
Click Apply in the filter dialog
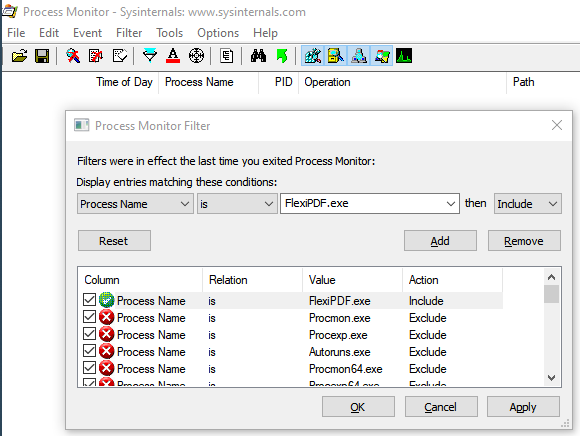coord(523,407)
